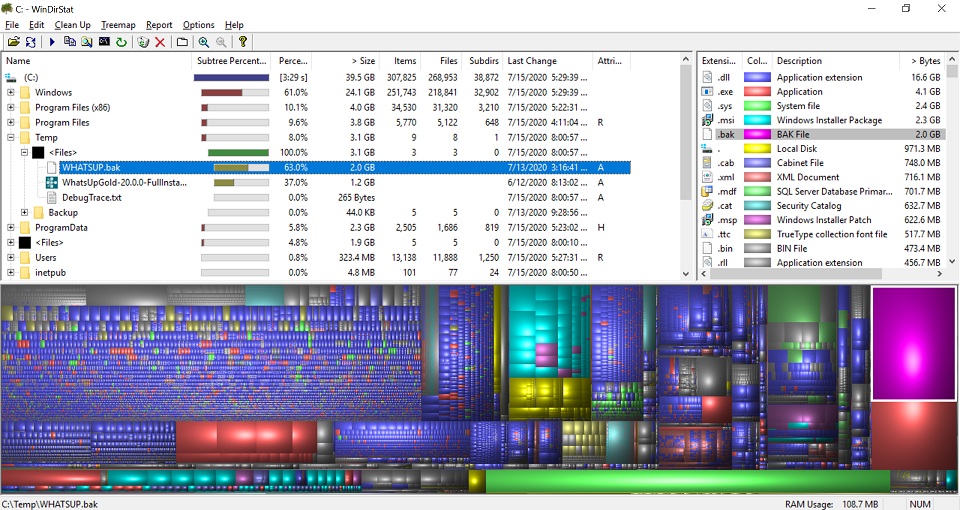Click the large magenta block in treemap
Image resolution: width=960 pixels, height=510 pixels.
point(913,344)
